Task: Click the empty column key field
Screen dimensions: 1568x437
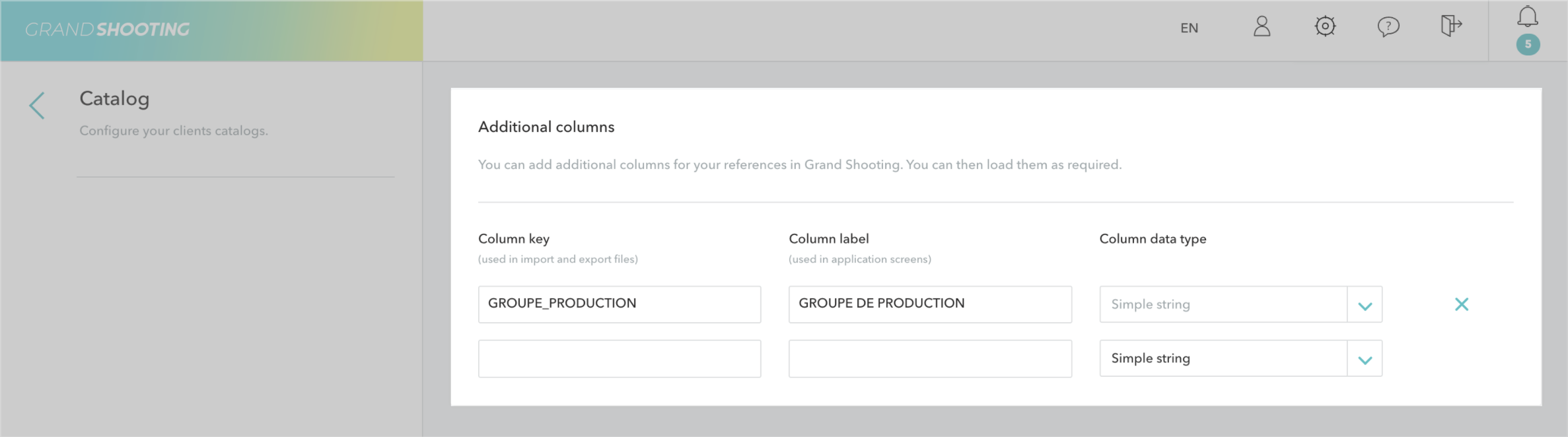Action: click(619, 358)
